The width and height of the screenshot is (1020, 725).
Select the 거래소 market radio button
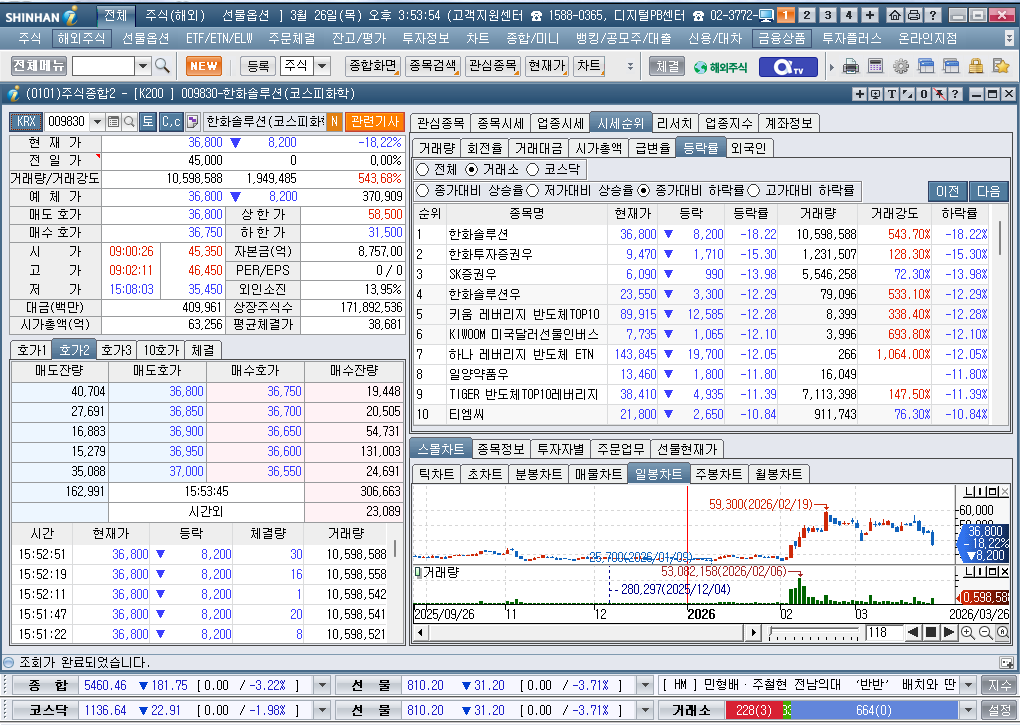[x=472, y=170]
